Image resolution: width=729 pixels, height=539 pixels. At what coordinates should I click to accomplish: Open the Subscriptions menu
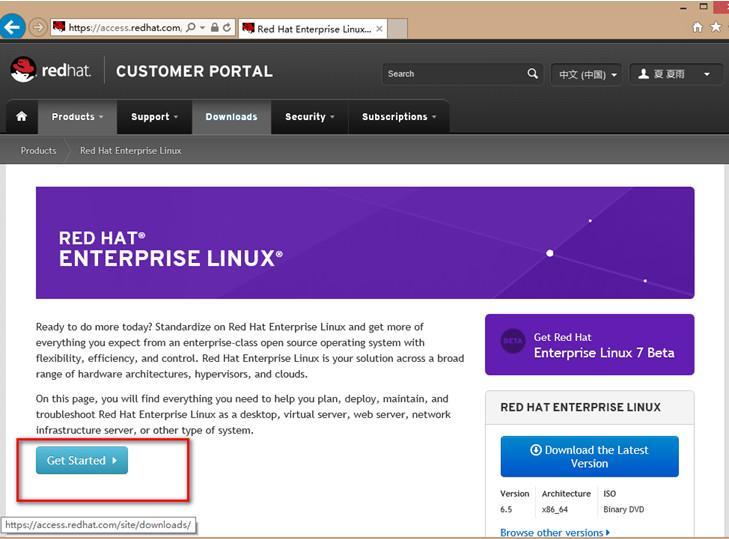click(399, 117)
